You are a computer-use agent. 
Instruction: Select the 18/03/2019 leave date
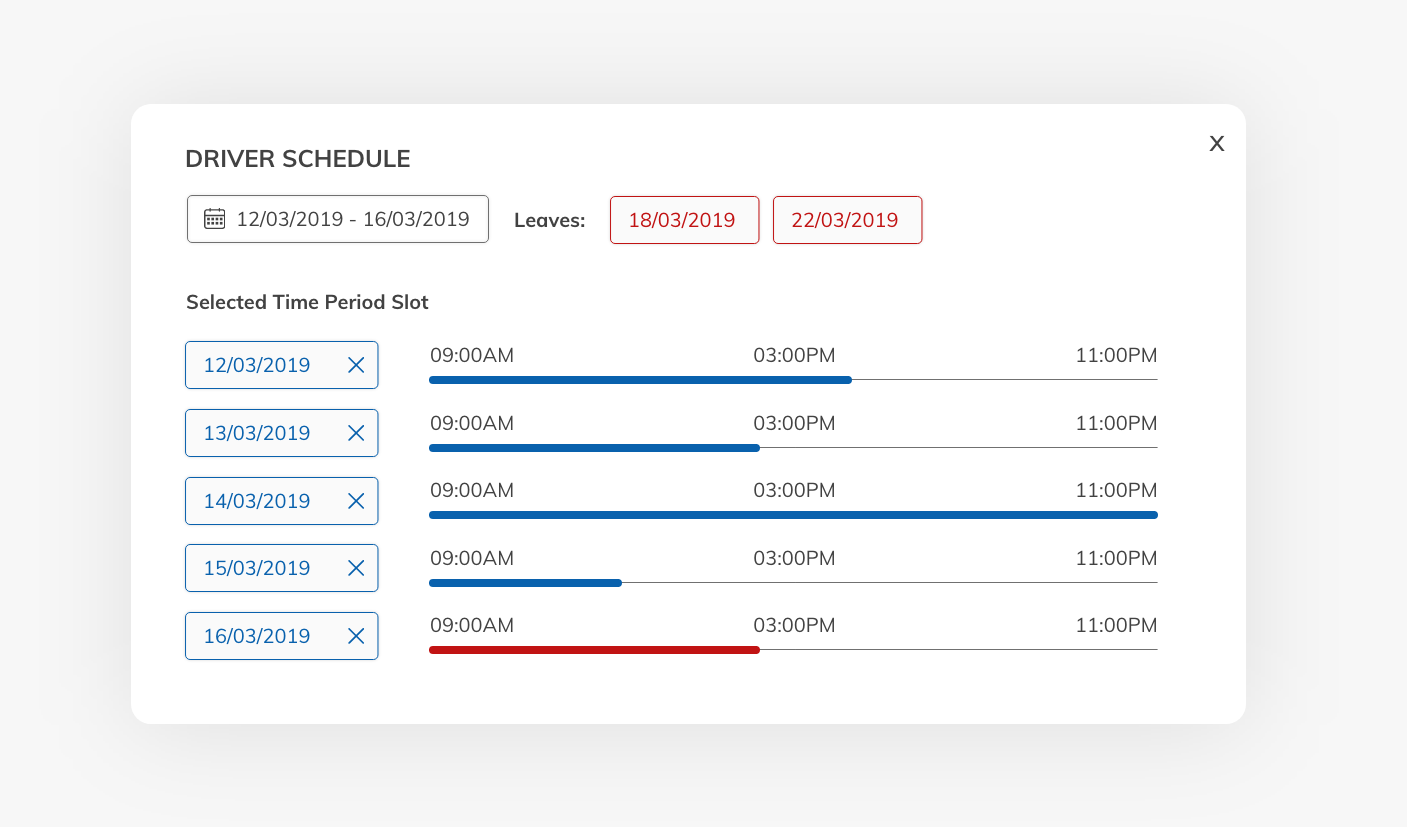[683, 220]
